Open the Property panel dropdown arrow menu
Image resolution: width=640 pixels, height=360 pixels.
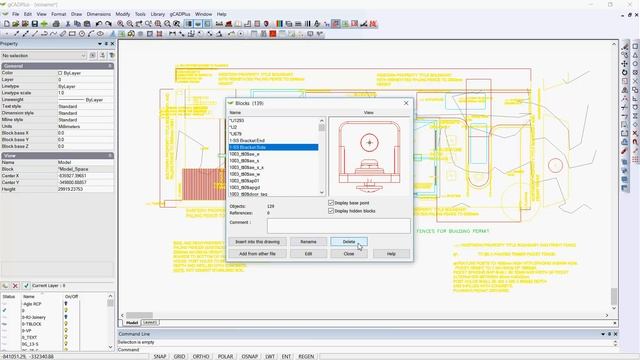tap(100, 44)
